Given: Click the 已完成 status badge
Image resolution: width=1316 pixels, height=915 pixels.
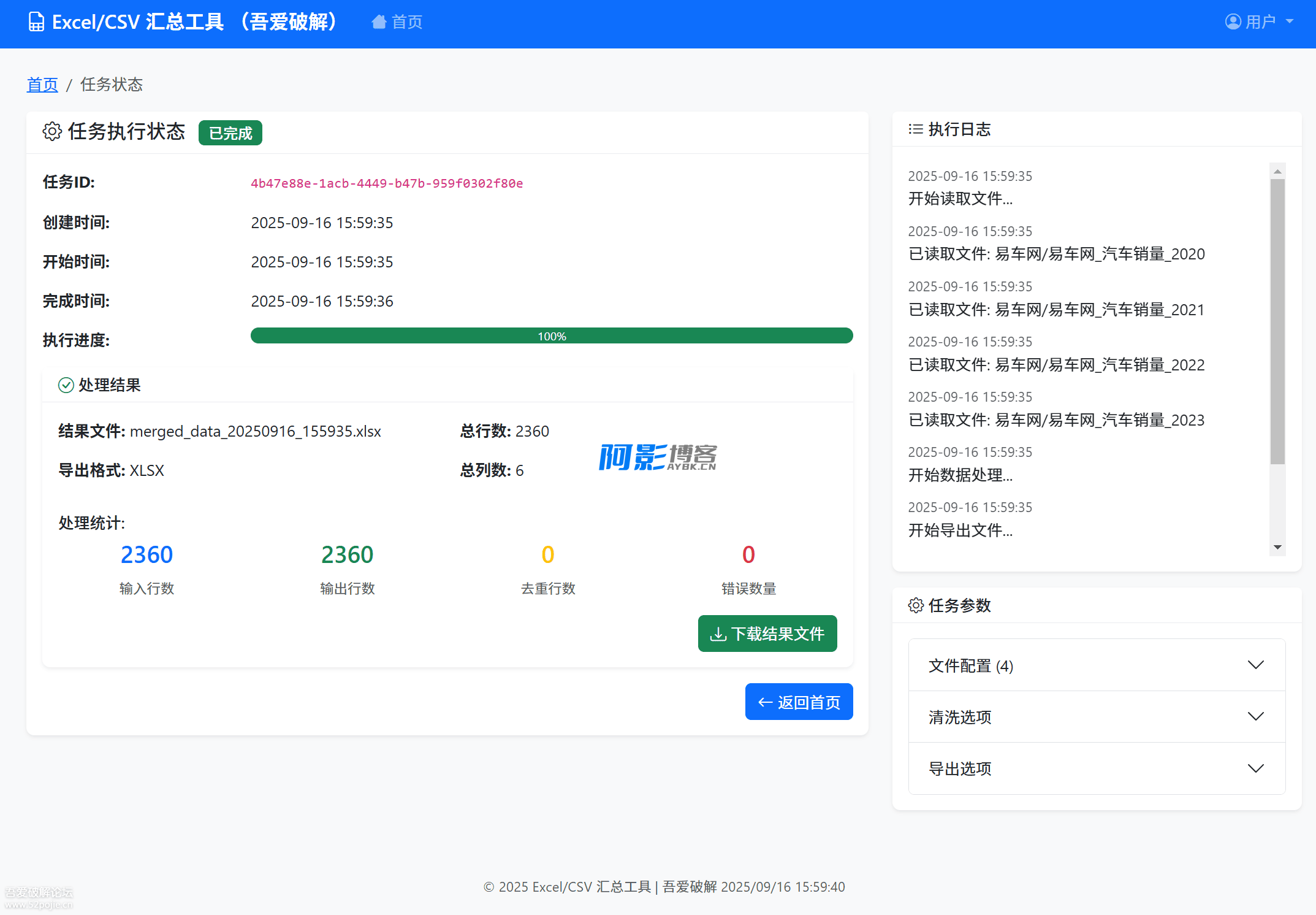Looking at the screenshot, I should [x=230, y=133].
